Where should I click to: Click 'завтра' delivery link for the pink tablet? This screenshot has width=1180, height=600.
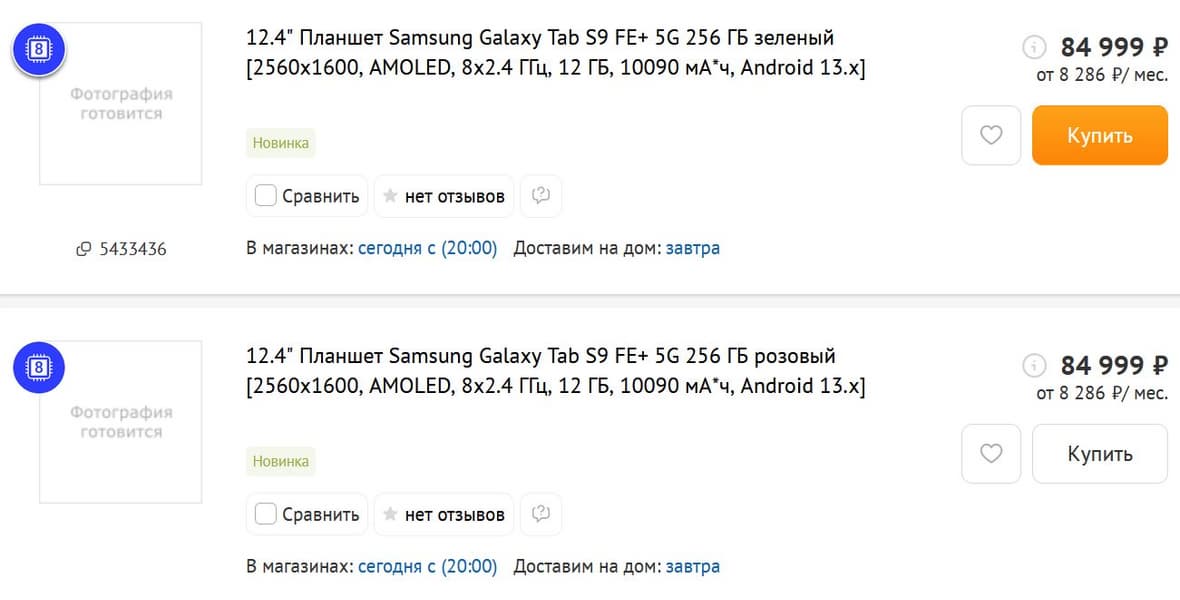692,567
